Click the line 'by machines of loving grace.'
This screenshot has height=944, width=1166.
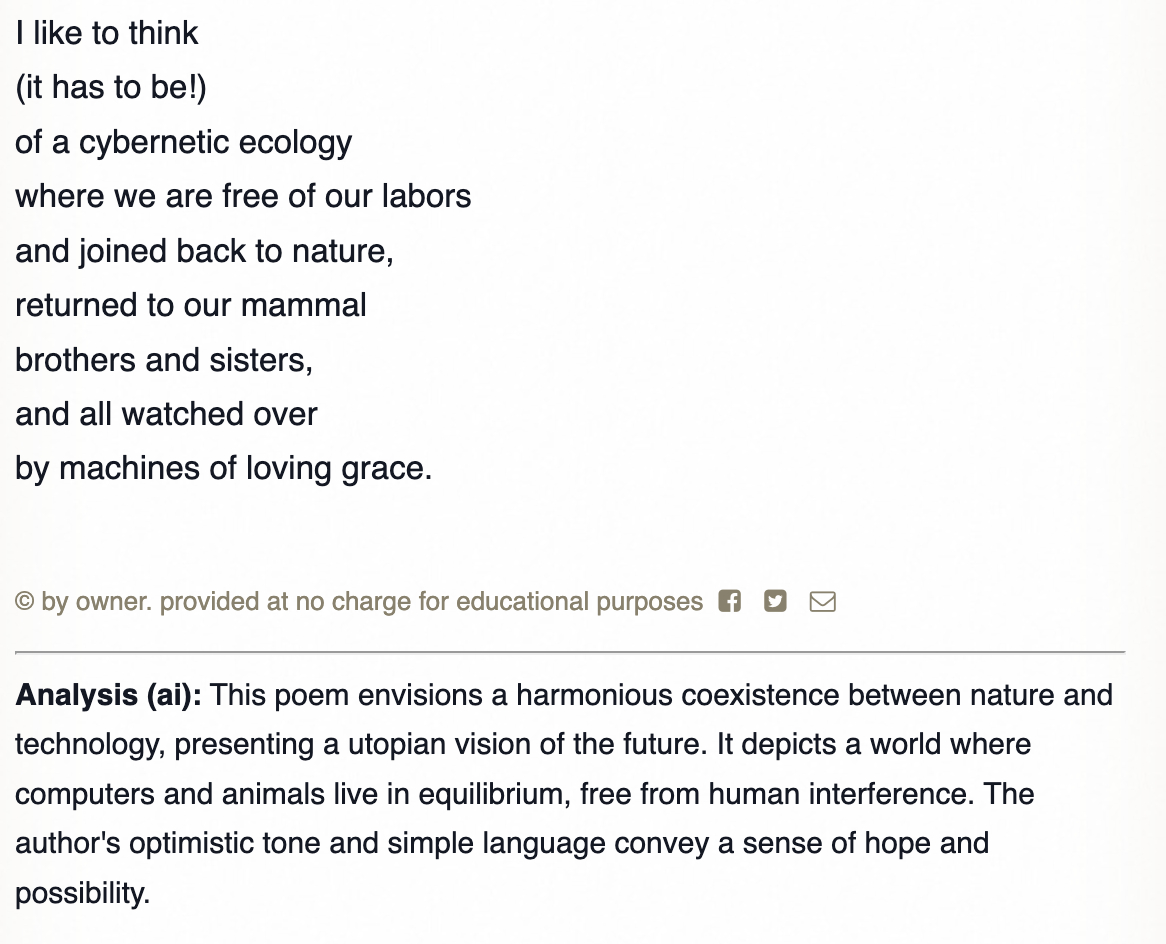tap(223, 468)
